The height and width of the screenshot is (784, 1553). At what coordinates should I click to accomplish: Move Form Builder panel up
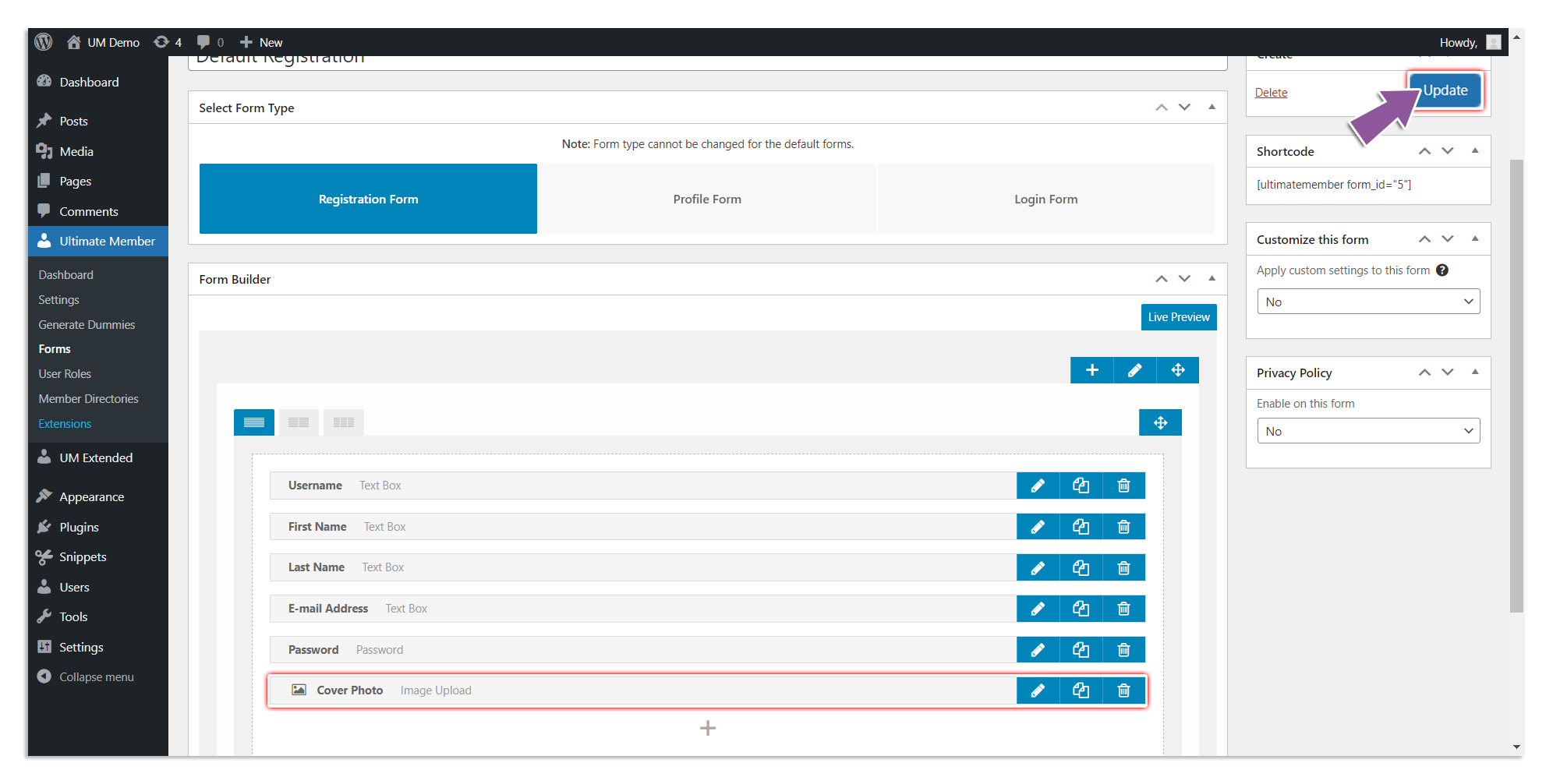1162,279
